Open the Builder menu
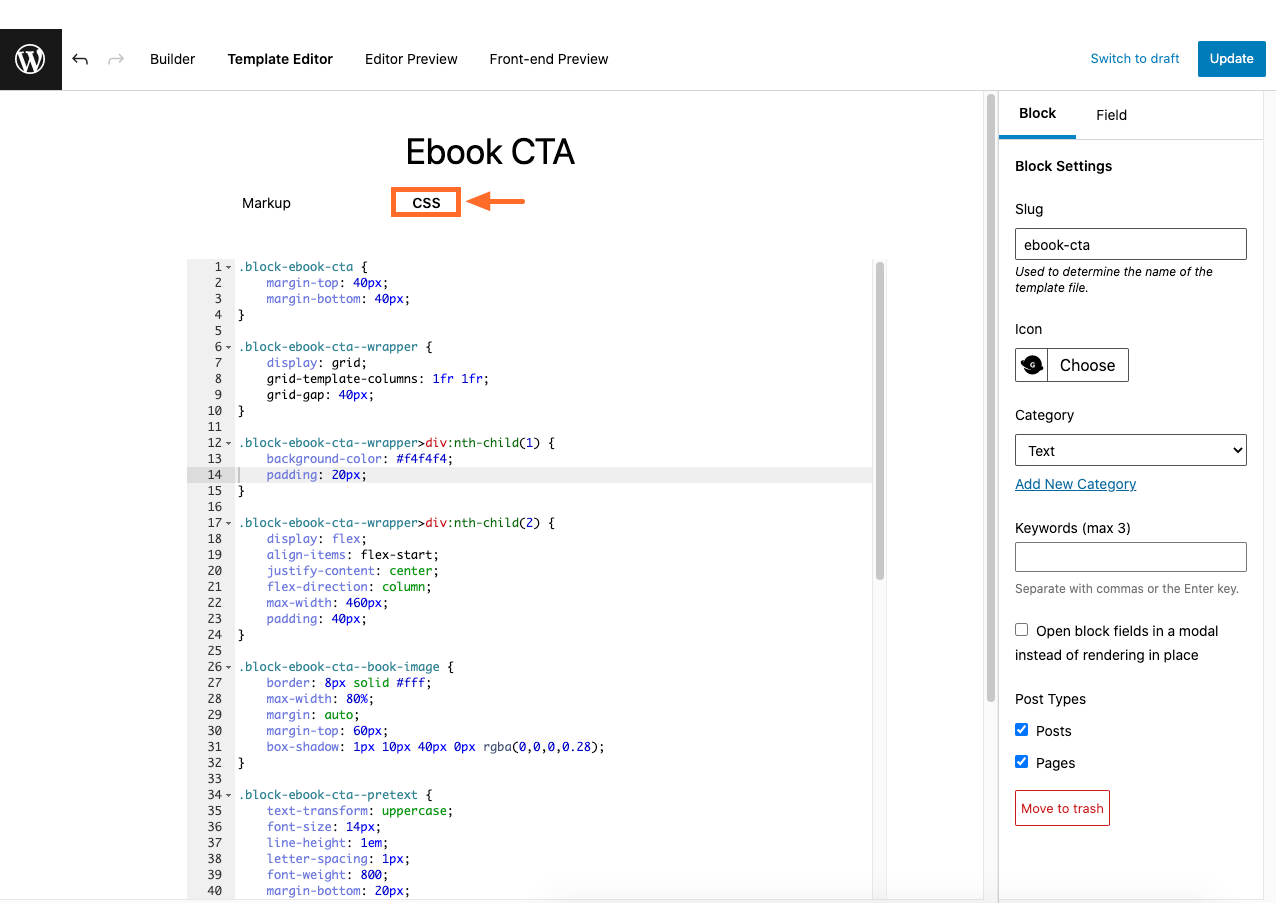 (172, 59)
